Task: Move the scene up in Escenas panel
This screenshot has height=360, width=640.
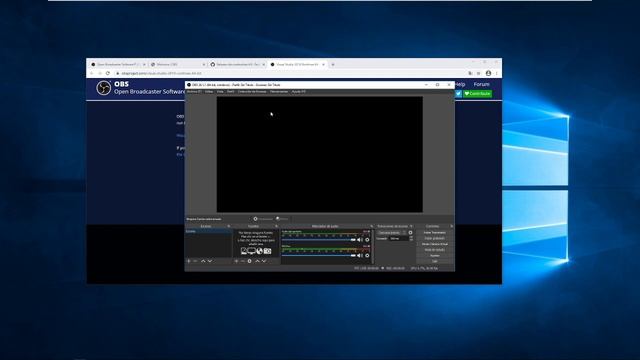Action: pyautogui.click(x=203, y=261)
